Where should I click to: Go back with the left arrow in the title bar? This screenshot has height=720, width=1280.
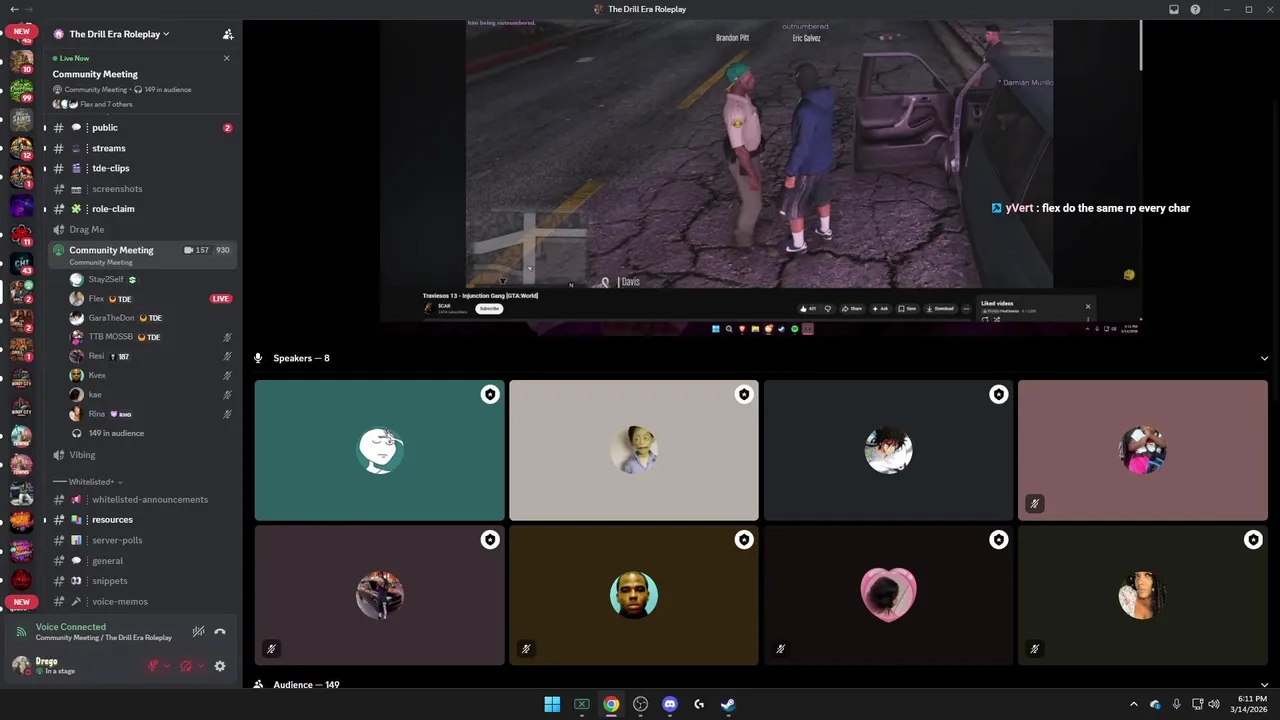14,9
